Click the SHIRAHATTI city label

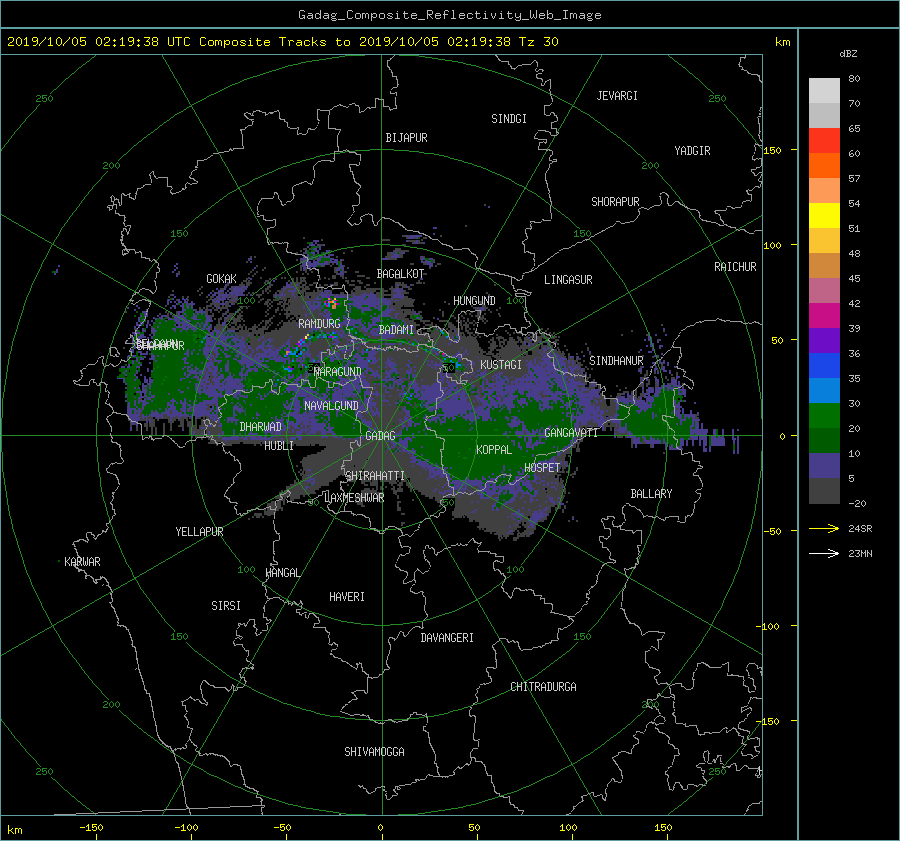(375, 476)
